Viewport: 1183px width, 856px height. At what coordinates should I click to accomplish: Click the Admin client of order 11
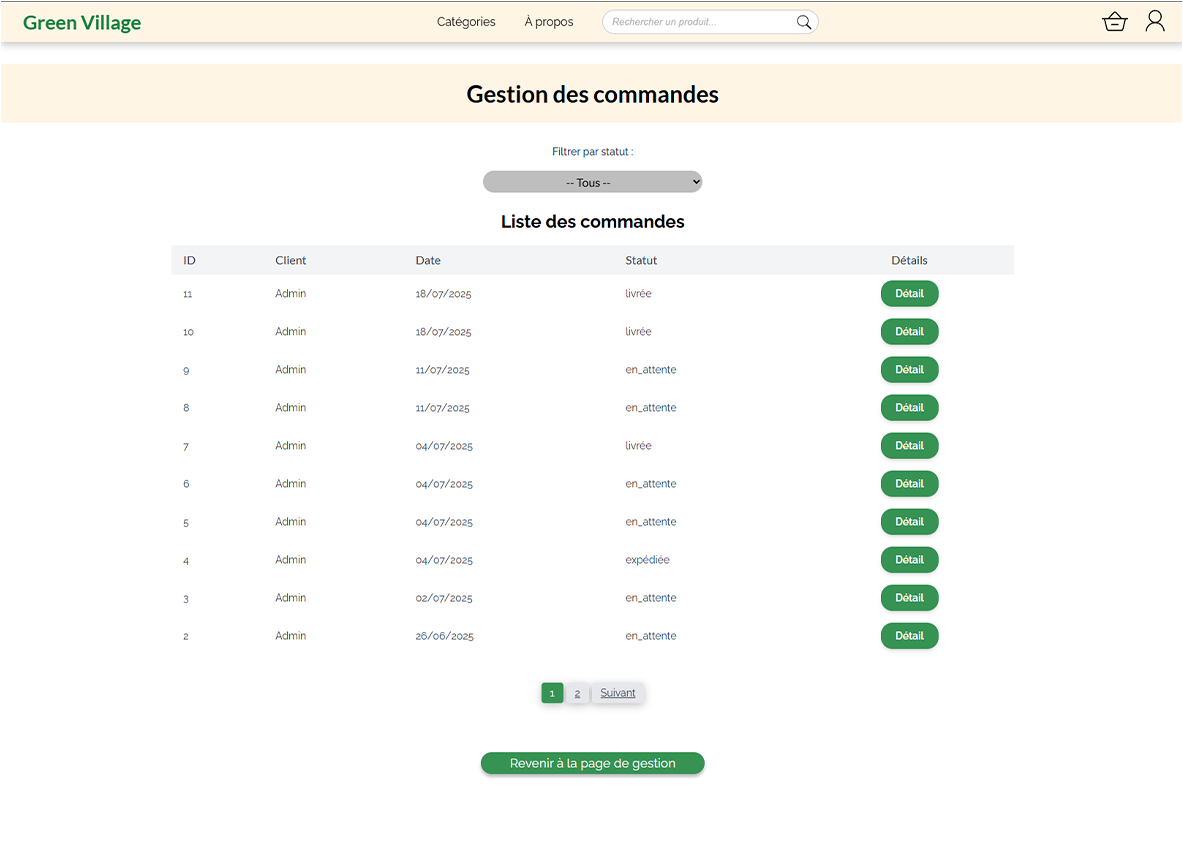[x=290, y=293]
